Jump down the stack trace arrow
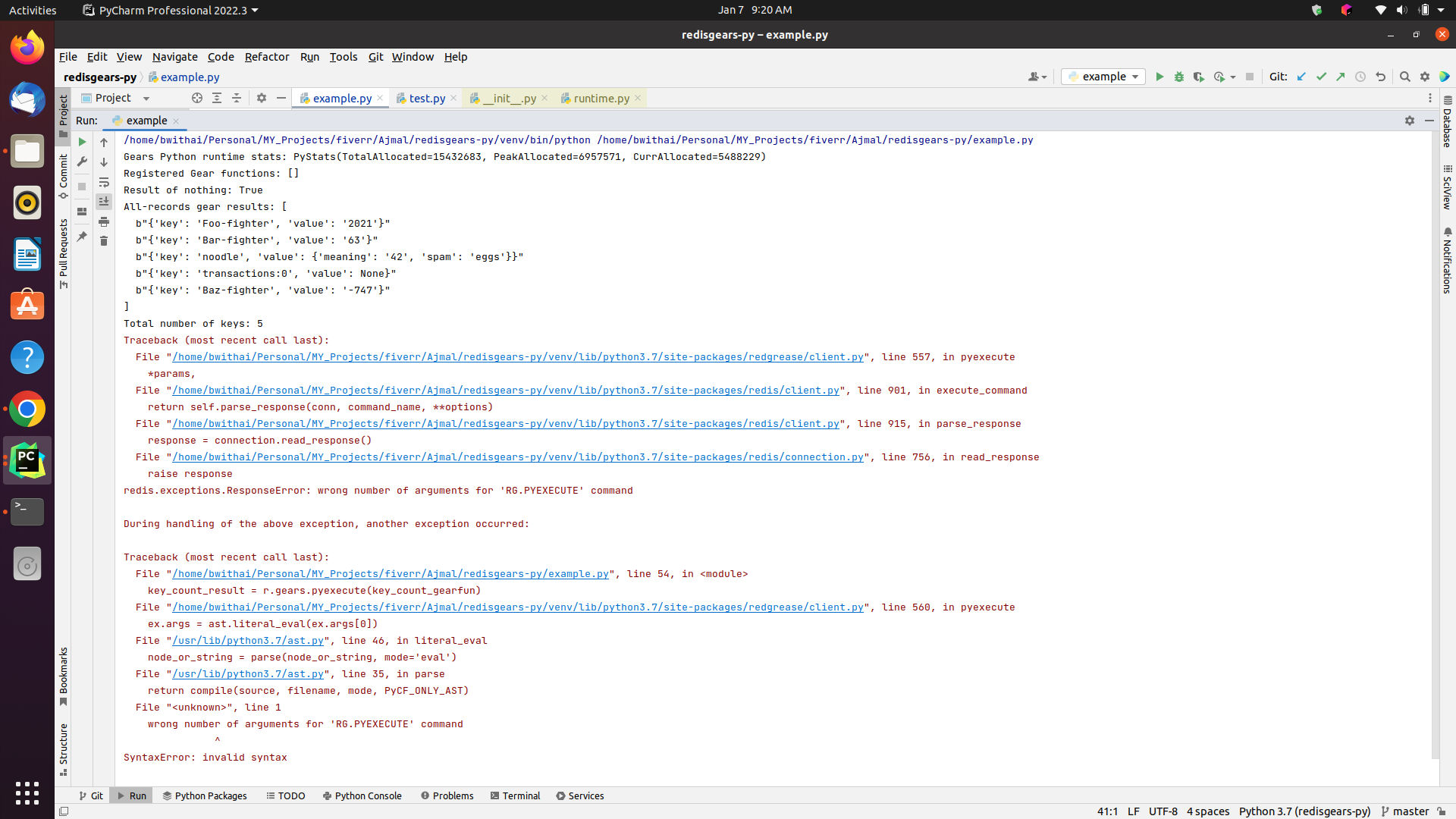1456x819 pixels. coord(104,162)
